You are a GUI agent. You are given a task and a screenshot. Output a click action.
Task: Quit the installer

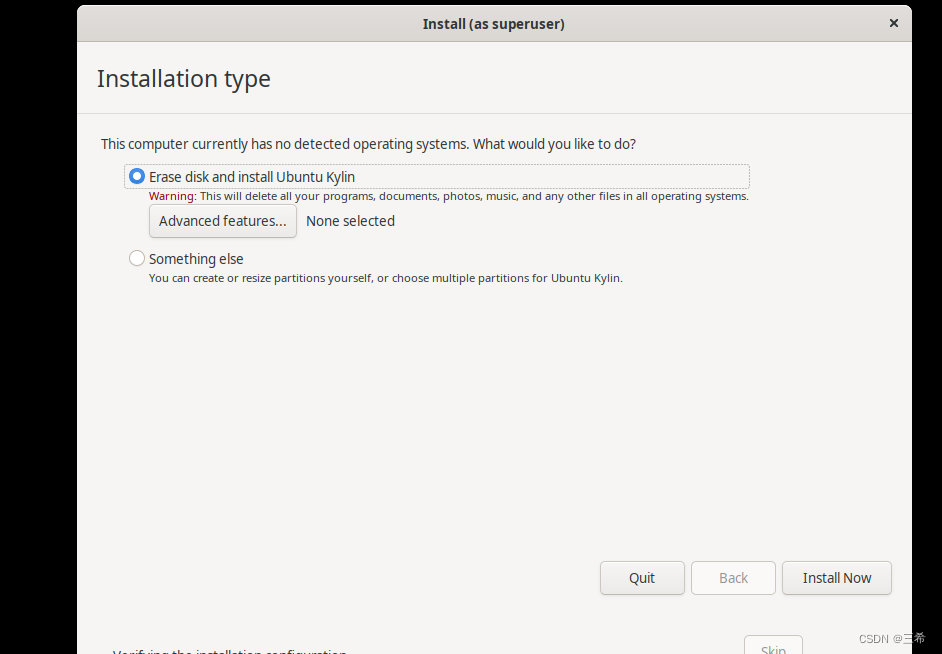pyautogui.click(x=642, y=578)
